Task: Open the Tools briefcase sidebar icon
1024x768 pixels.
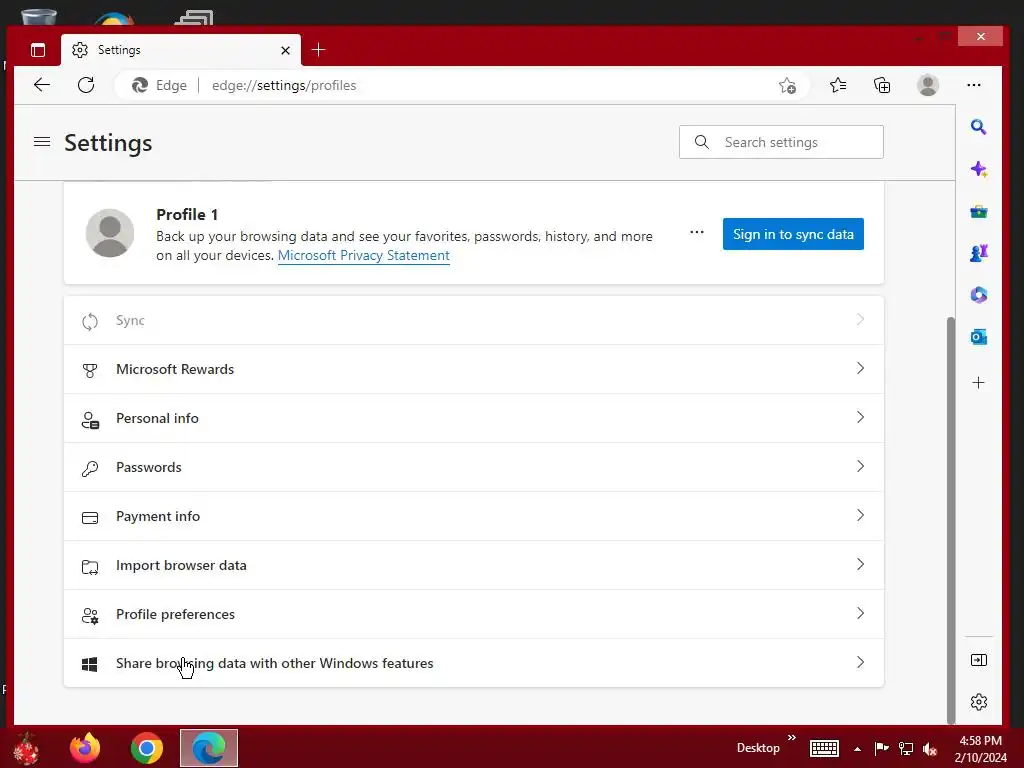Action: click(x=978, y=212)
